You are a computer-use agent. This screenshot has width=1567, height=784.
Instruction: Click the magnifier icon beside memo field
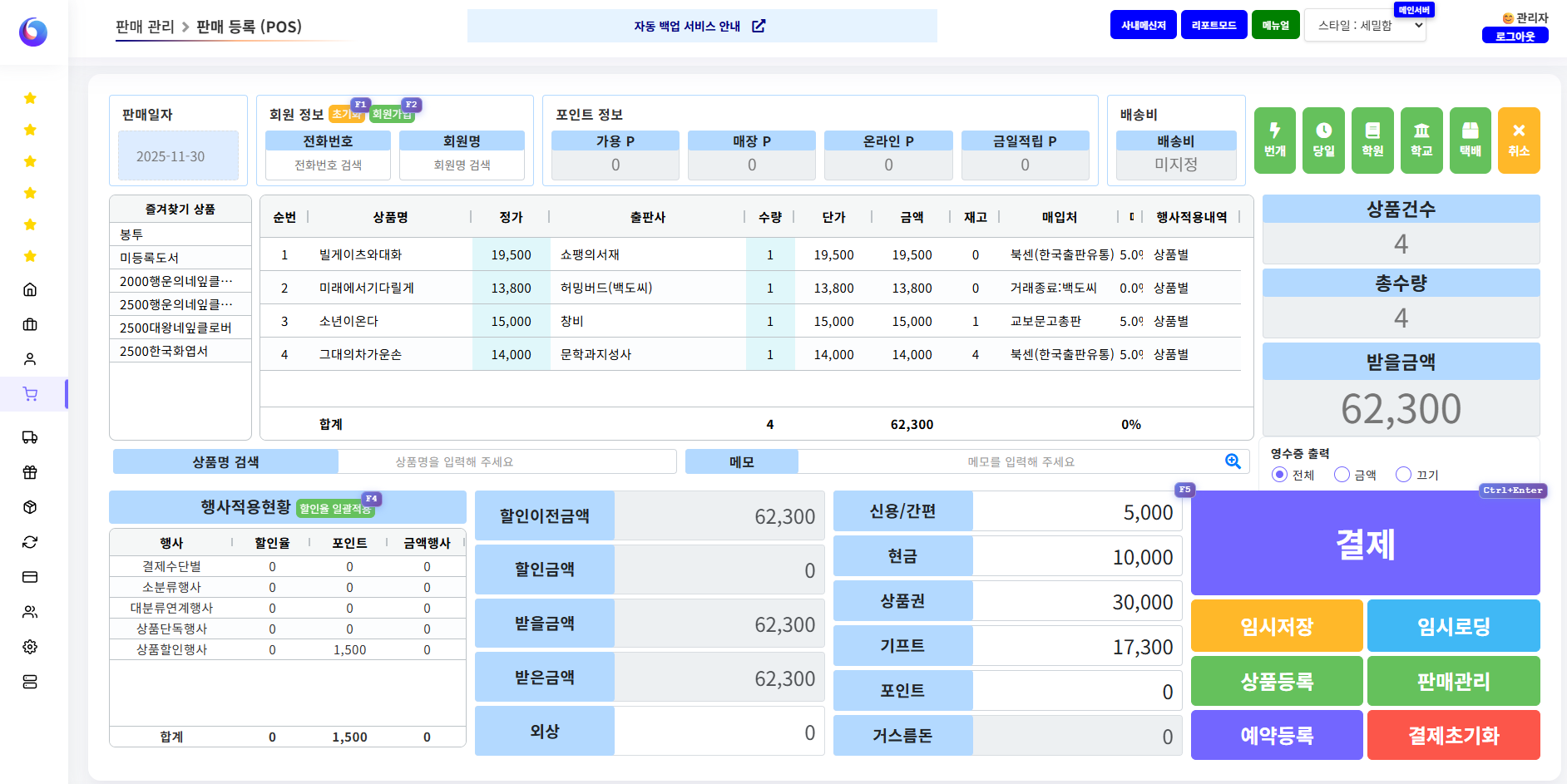click(1233, 461)
